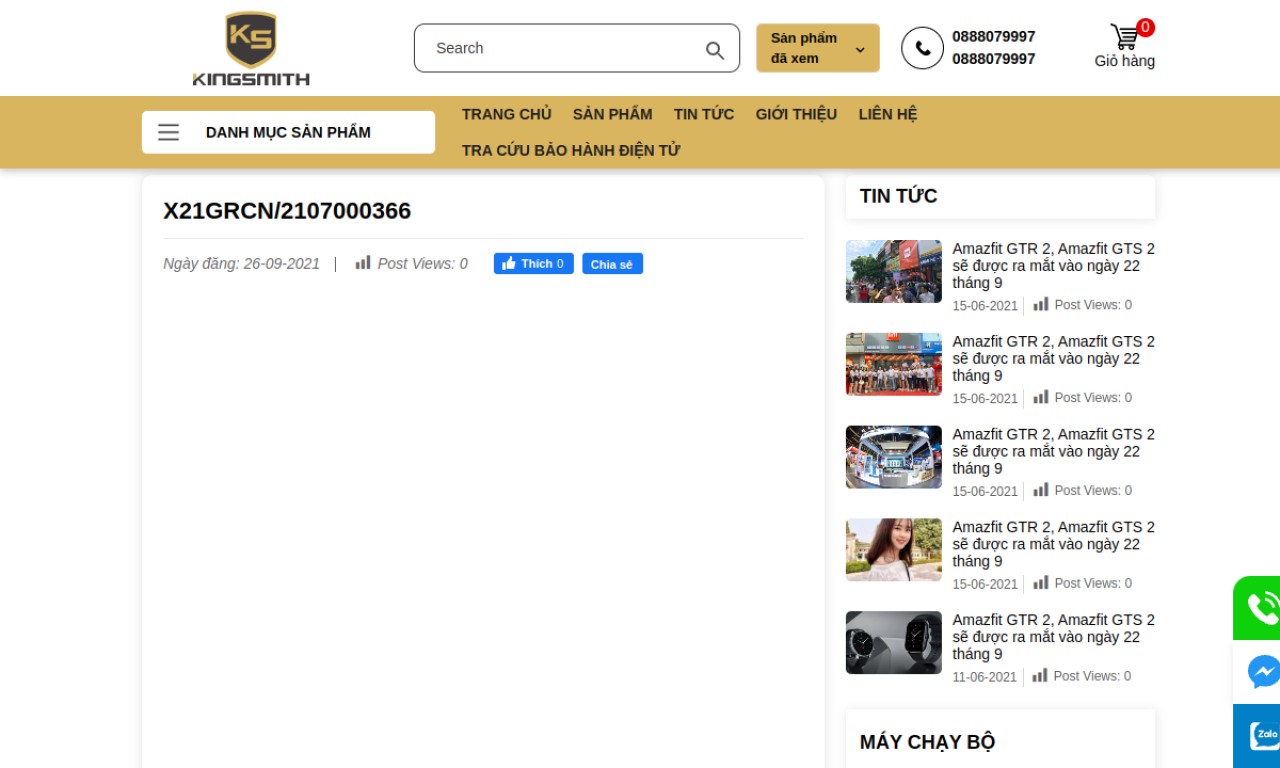Viewport: 1280px width, 768px height.
Task: Select TIN TỨC in the navigation
Action: (x=703, y=114)
